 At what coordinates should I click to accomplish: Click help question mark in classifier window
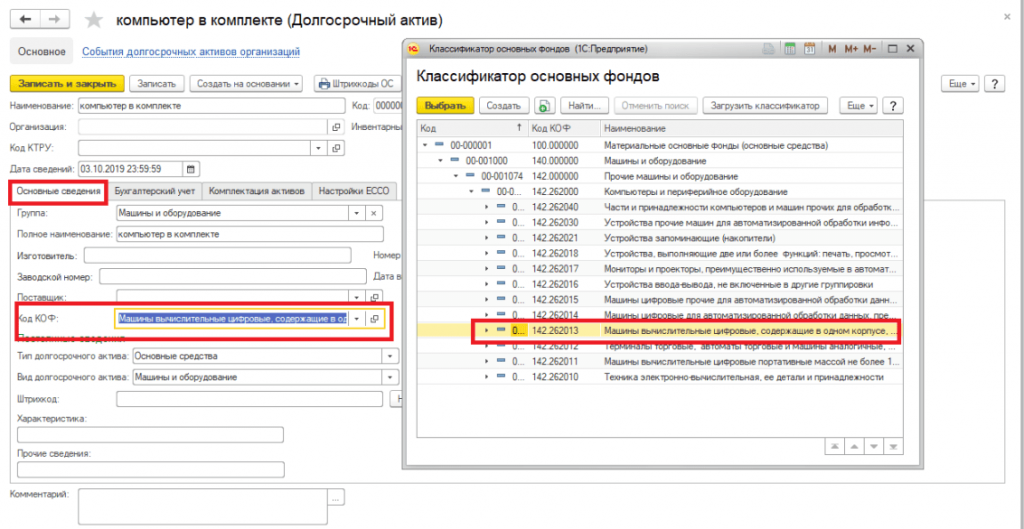[x=891, y=105]
